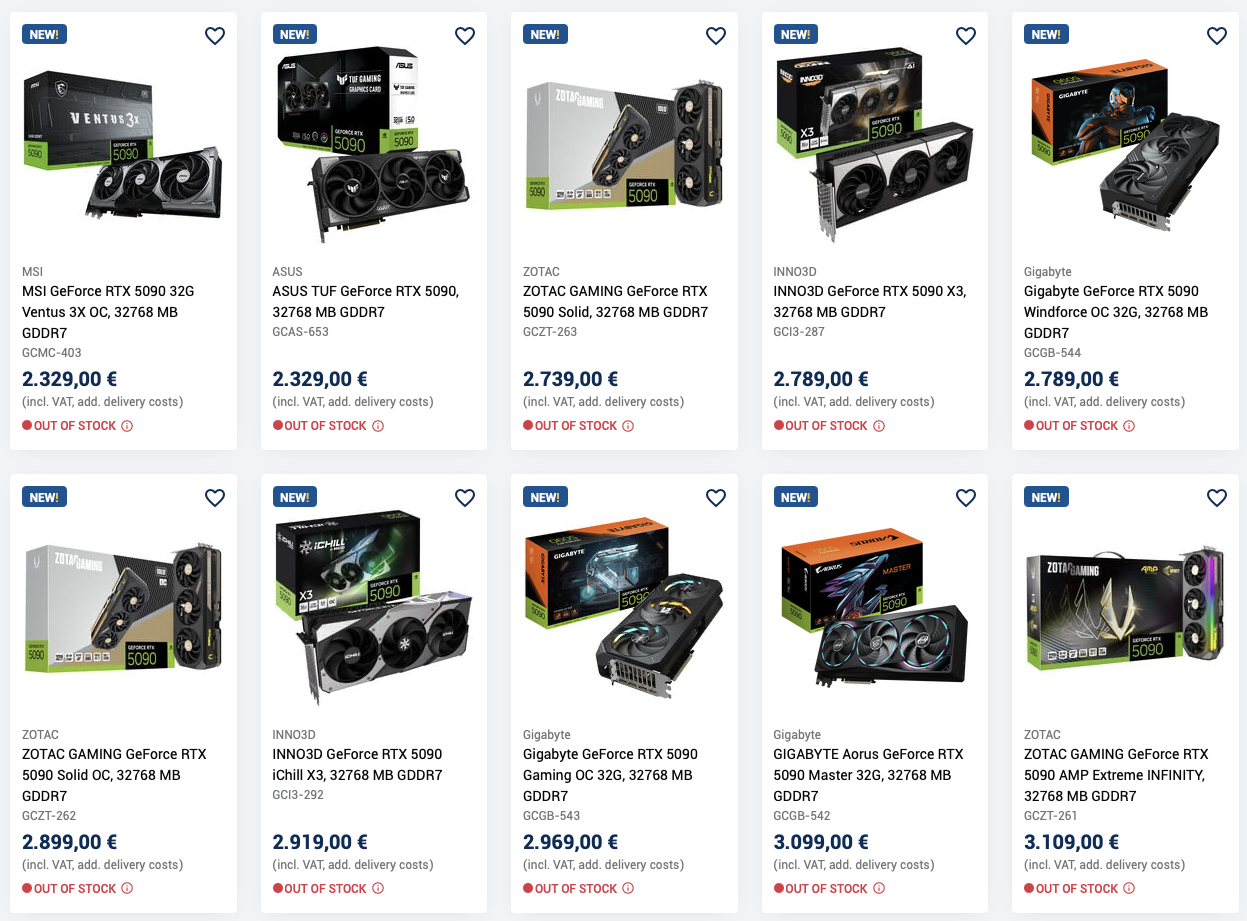Add MSI Ventus 3X OC to wishlist
The width and height of the screenshot is (1247, 921).
point(215,36)
